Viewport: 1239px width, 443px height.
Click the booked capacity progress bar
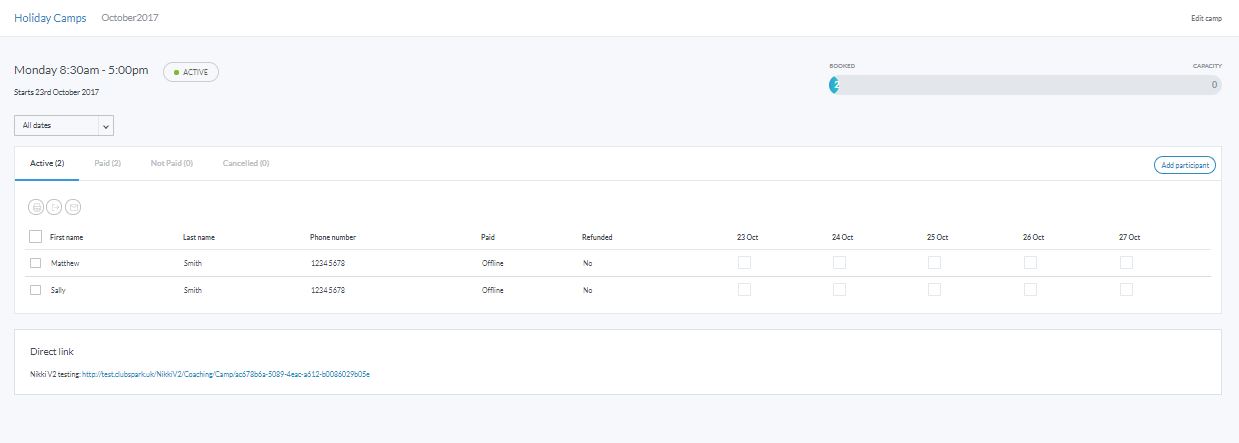1025,85
